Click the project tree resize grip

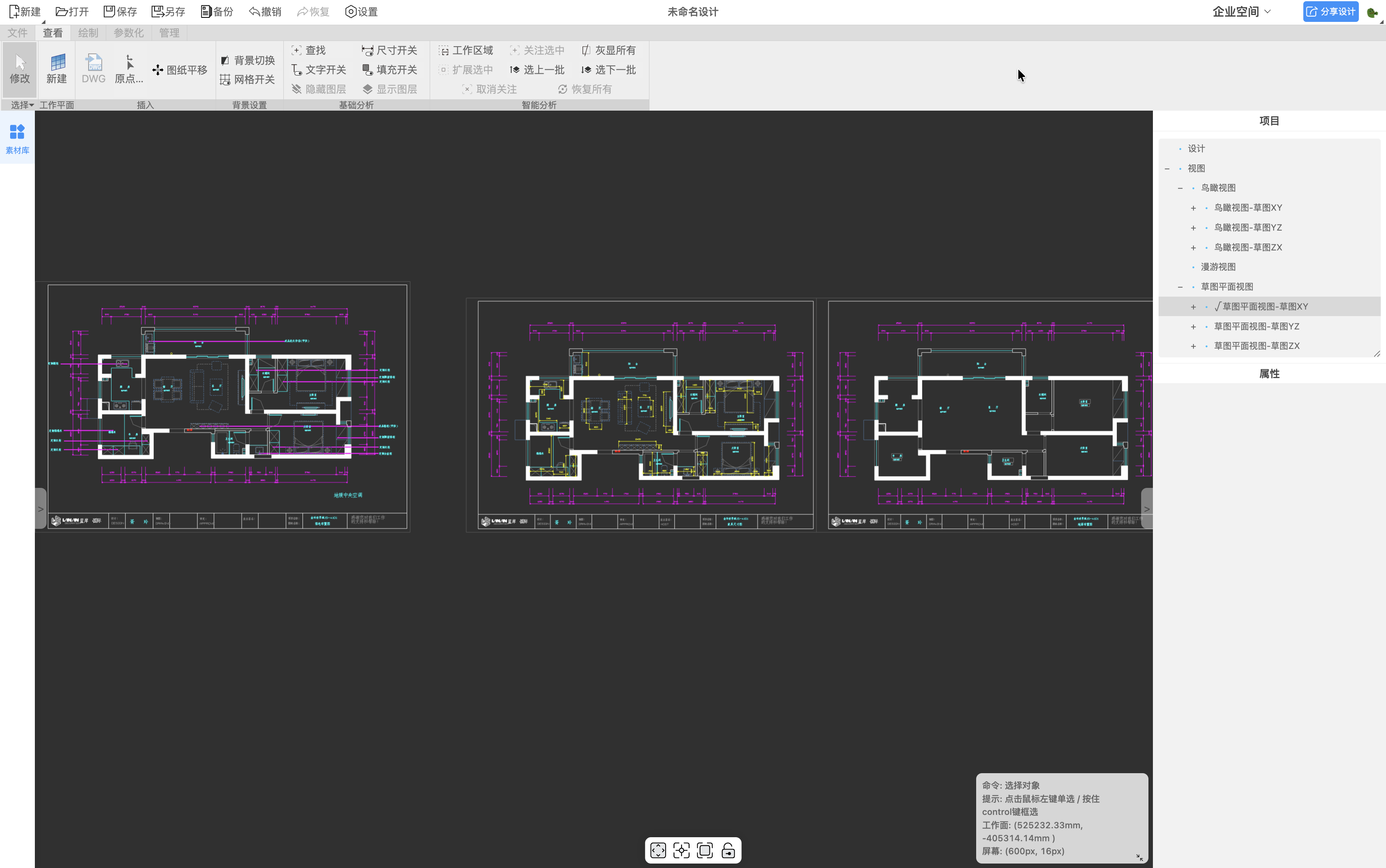pos(1377,354)
